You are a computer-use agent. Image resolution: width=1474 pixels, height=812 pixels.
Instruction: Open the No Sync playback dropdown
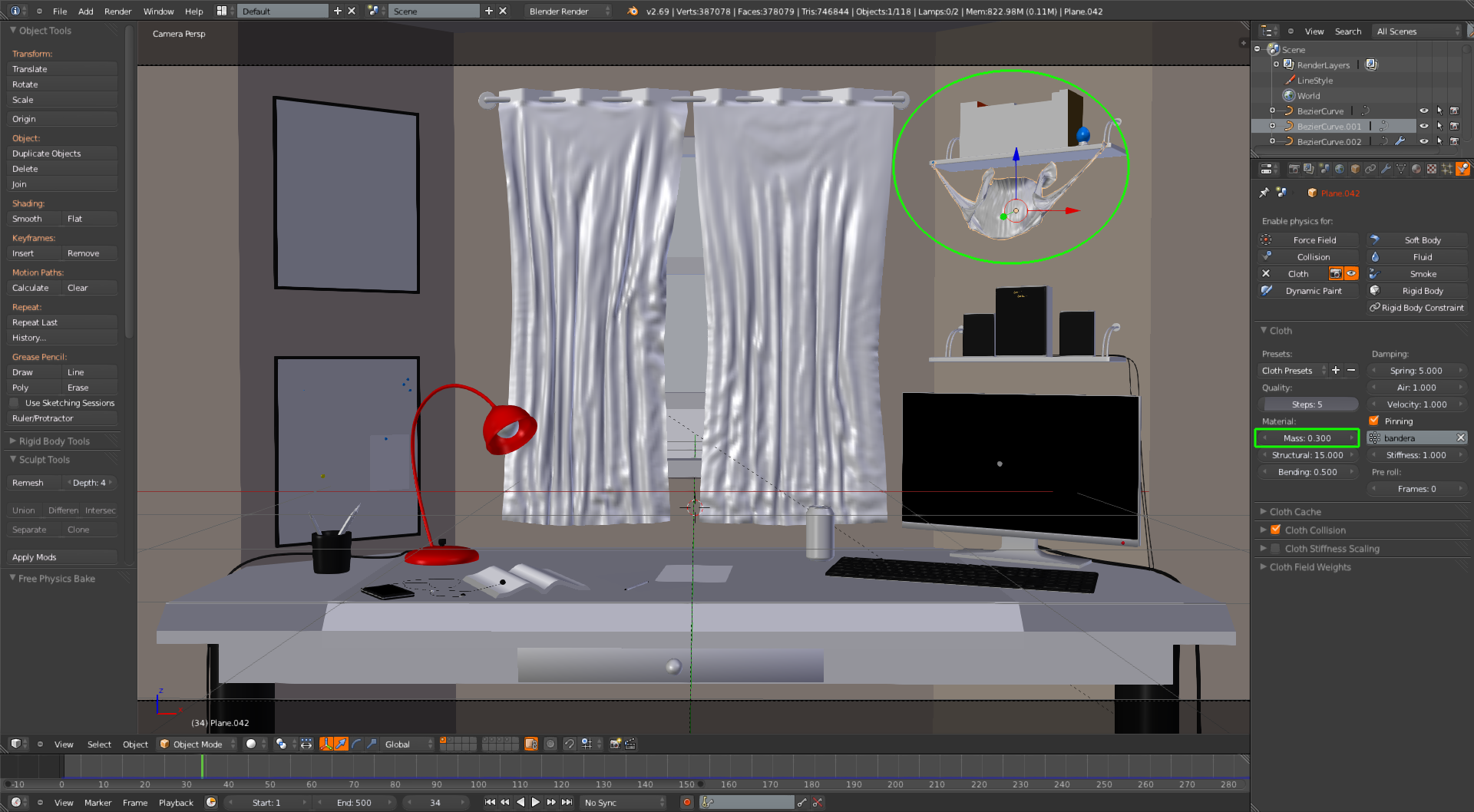pyautogui.click(x=624, y=802)
